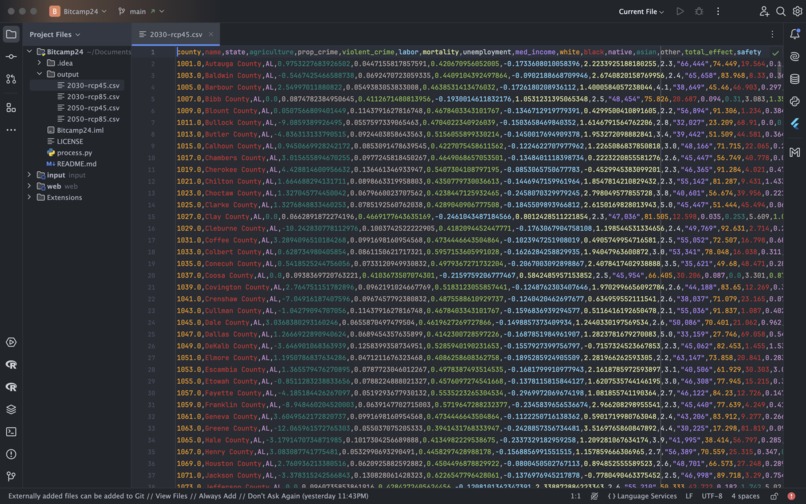Open the Notifications bell
This screenshot has width=806, height=504.
click(x=795, y=34)
